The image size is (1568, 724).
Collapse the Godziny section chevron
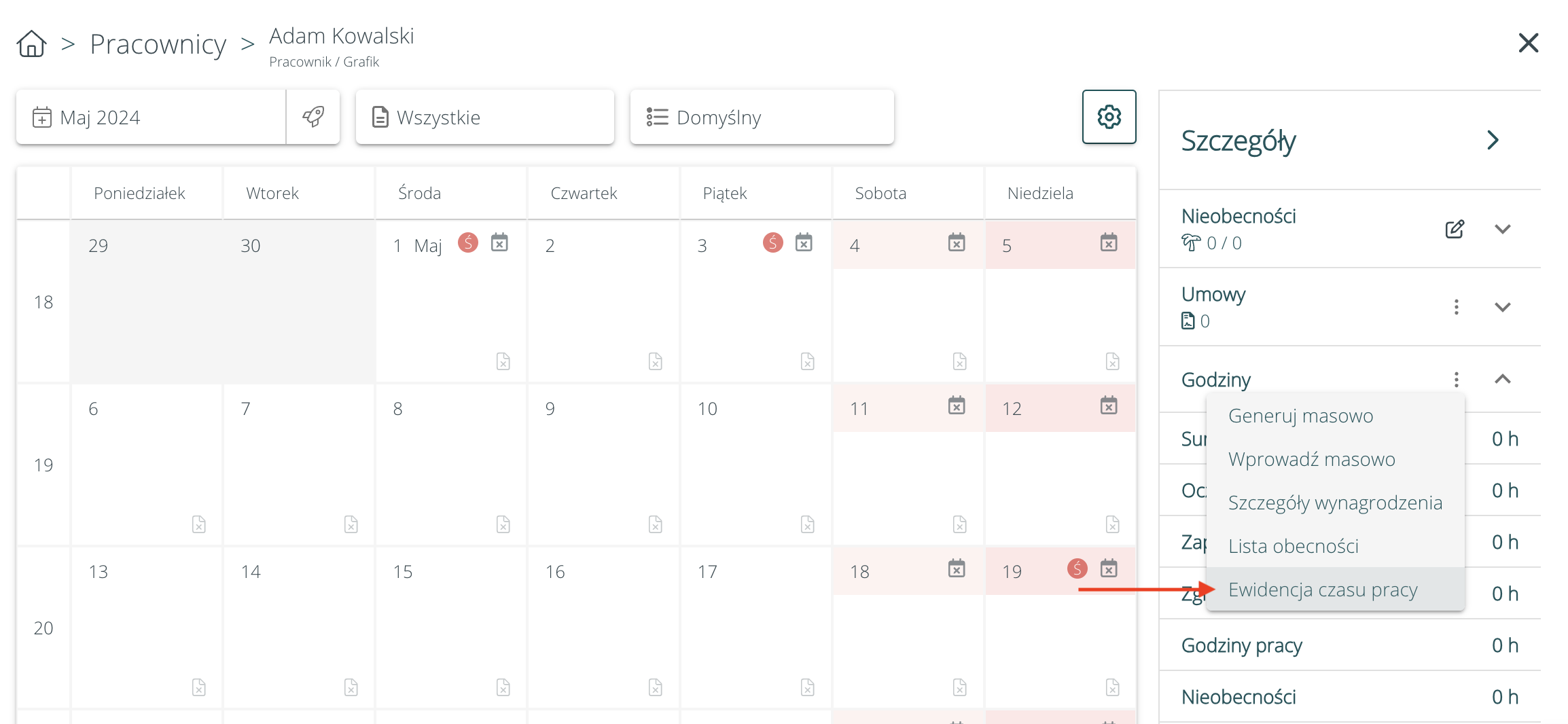pos(1502,379)
